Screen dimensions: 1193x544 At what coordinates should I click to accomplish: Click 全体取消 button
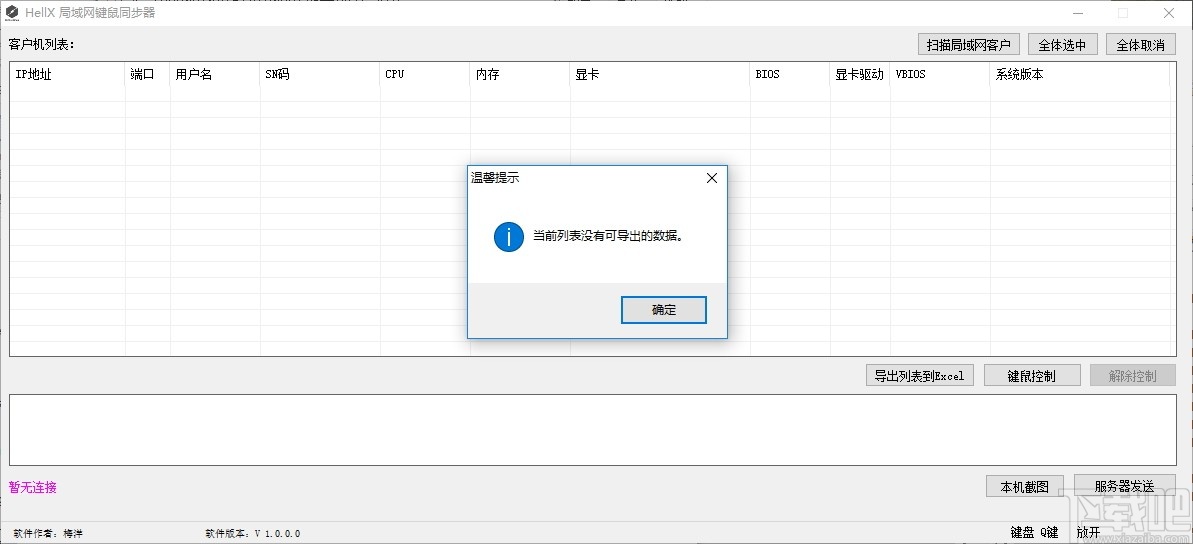pos(1141,45)
